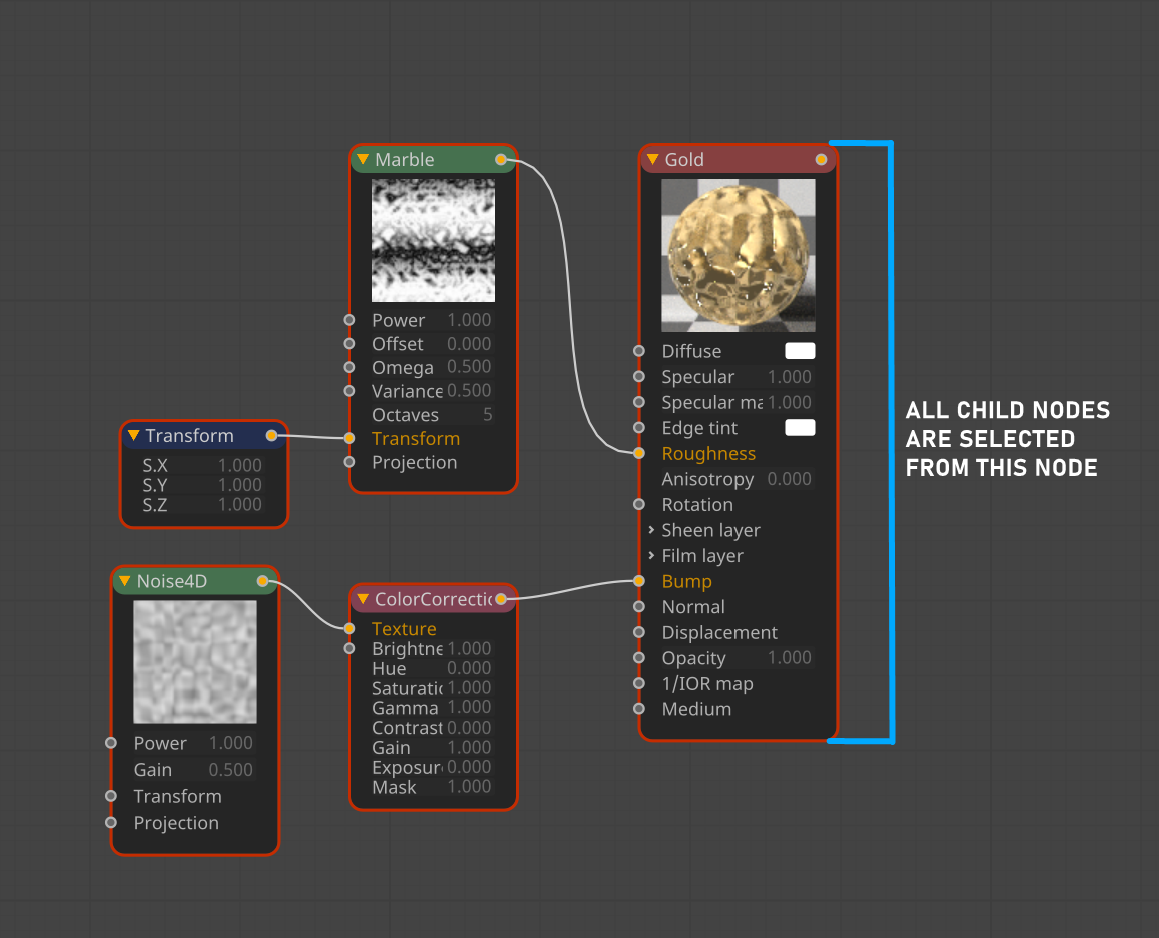Collapse the Gold node with its triangle
Viewport: 1159px width, 938px height.
(653, 160)
